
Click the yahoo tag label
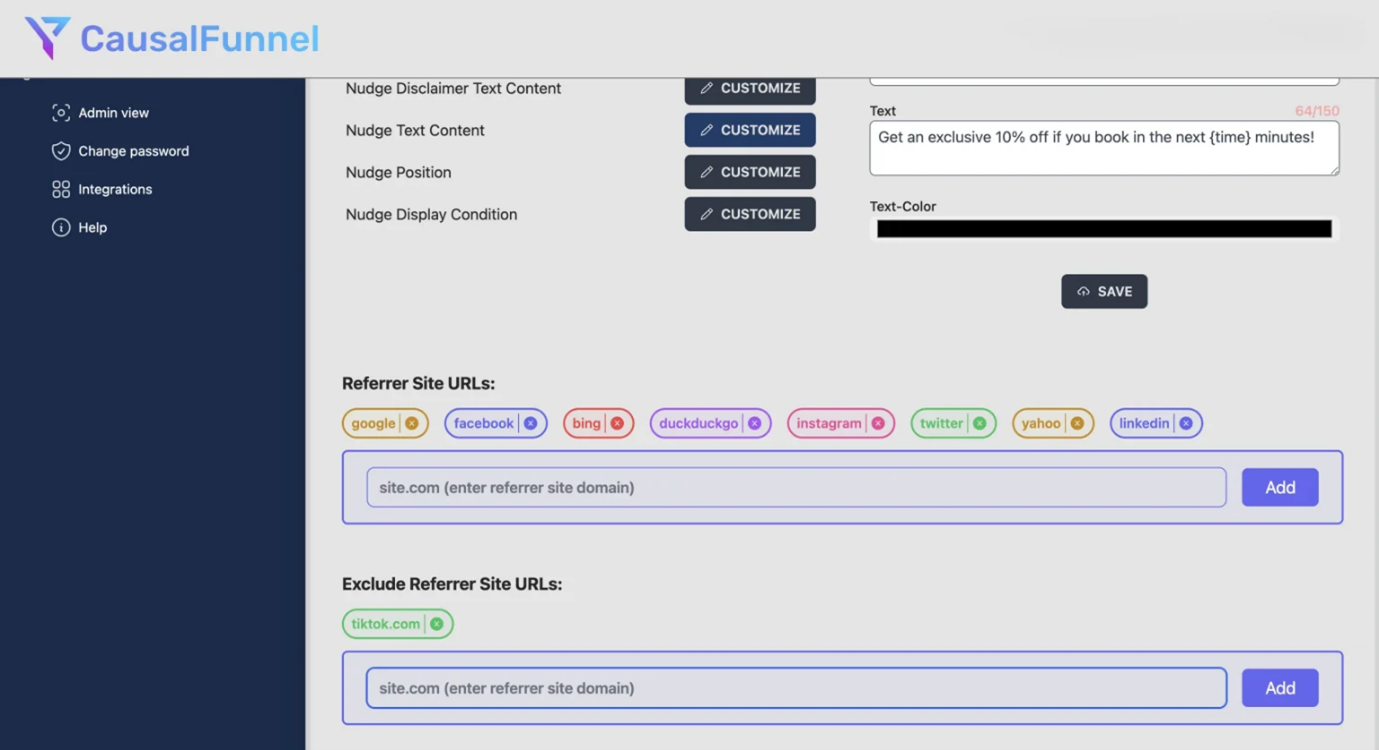pos(1041,423)
